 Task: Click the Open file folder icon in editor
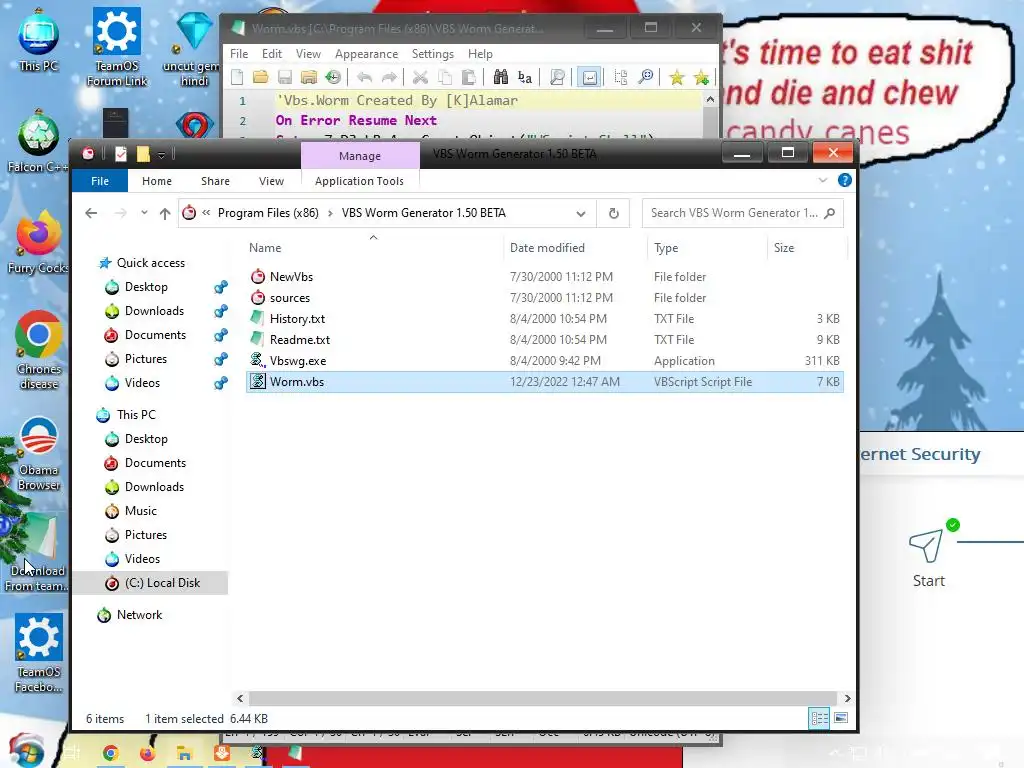coord(261,78)
